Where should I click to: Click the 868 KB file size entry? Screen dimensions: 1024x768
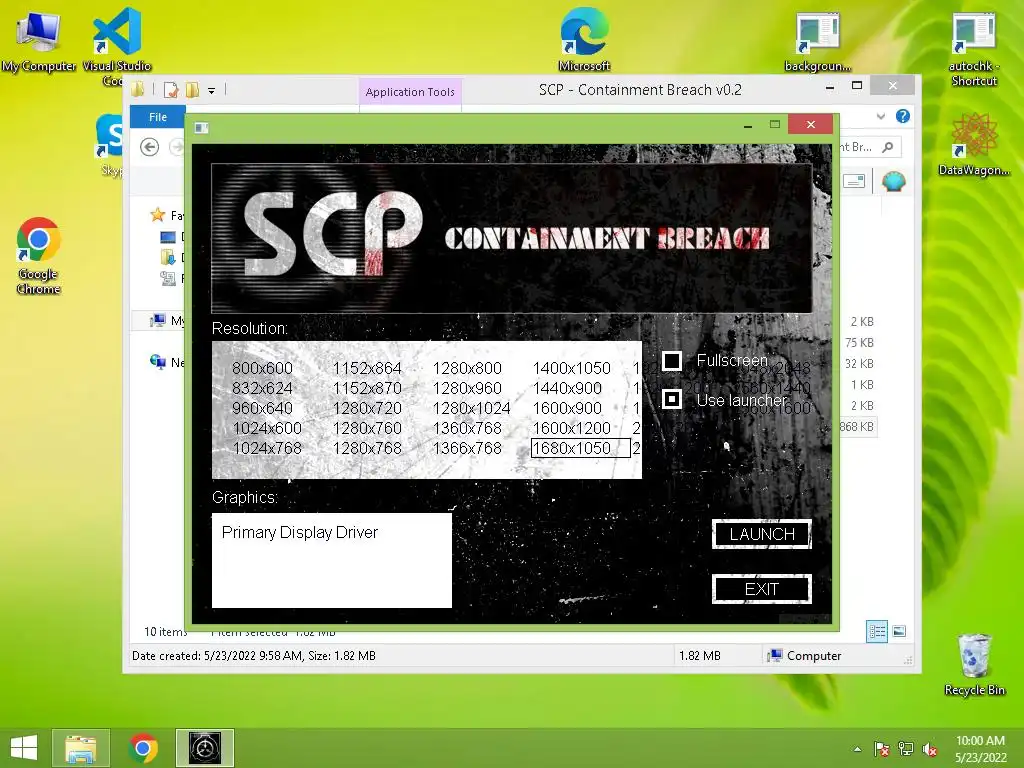(857, 426)
